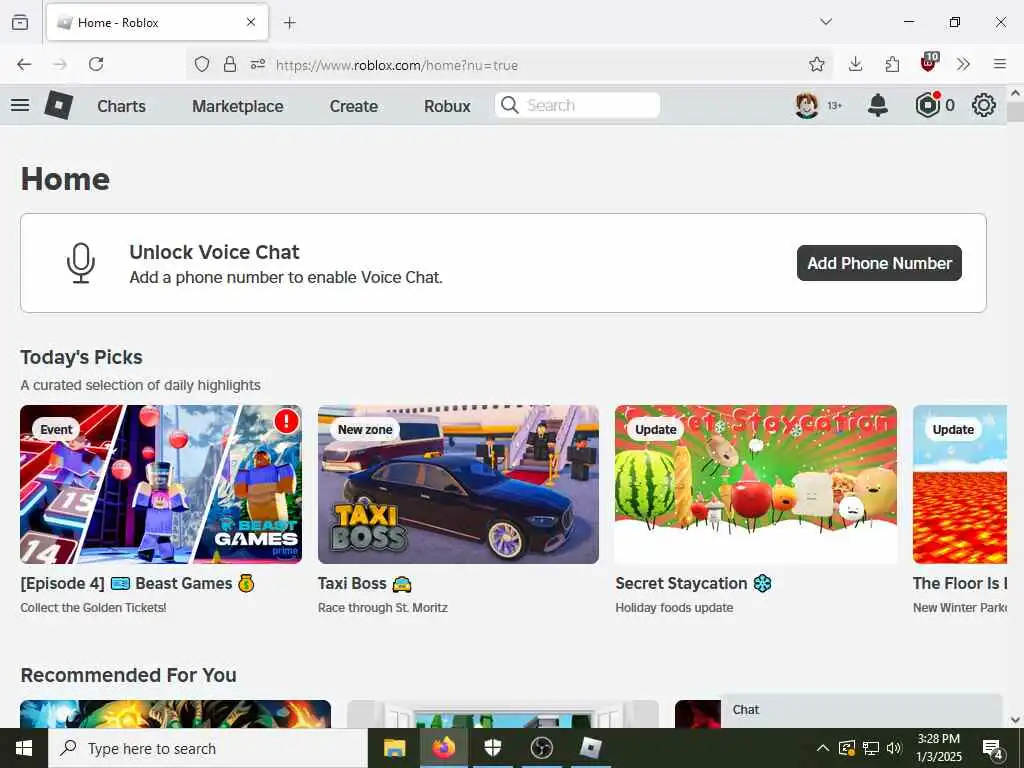Open the Robux menu item

447,106
